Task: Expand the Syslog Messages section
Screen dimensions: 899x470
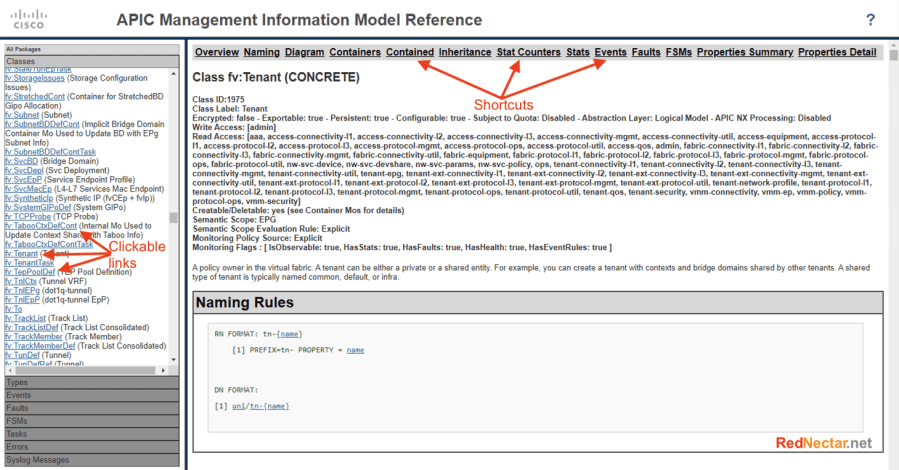Action: click(38, 460)
